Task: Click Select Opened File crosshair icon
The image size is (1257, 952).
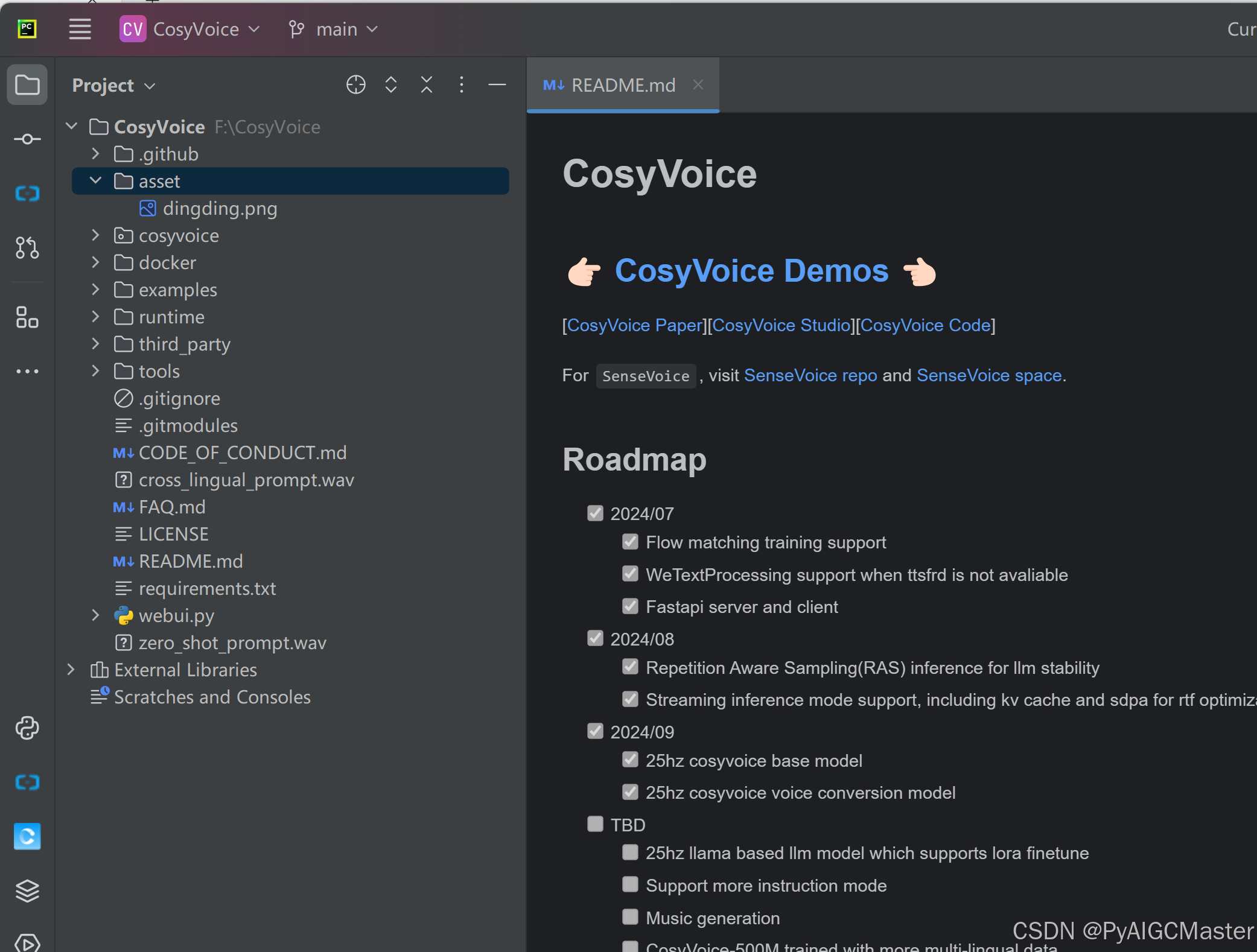Action: 356,85
